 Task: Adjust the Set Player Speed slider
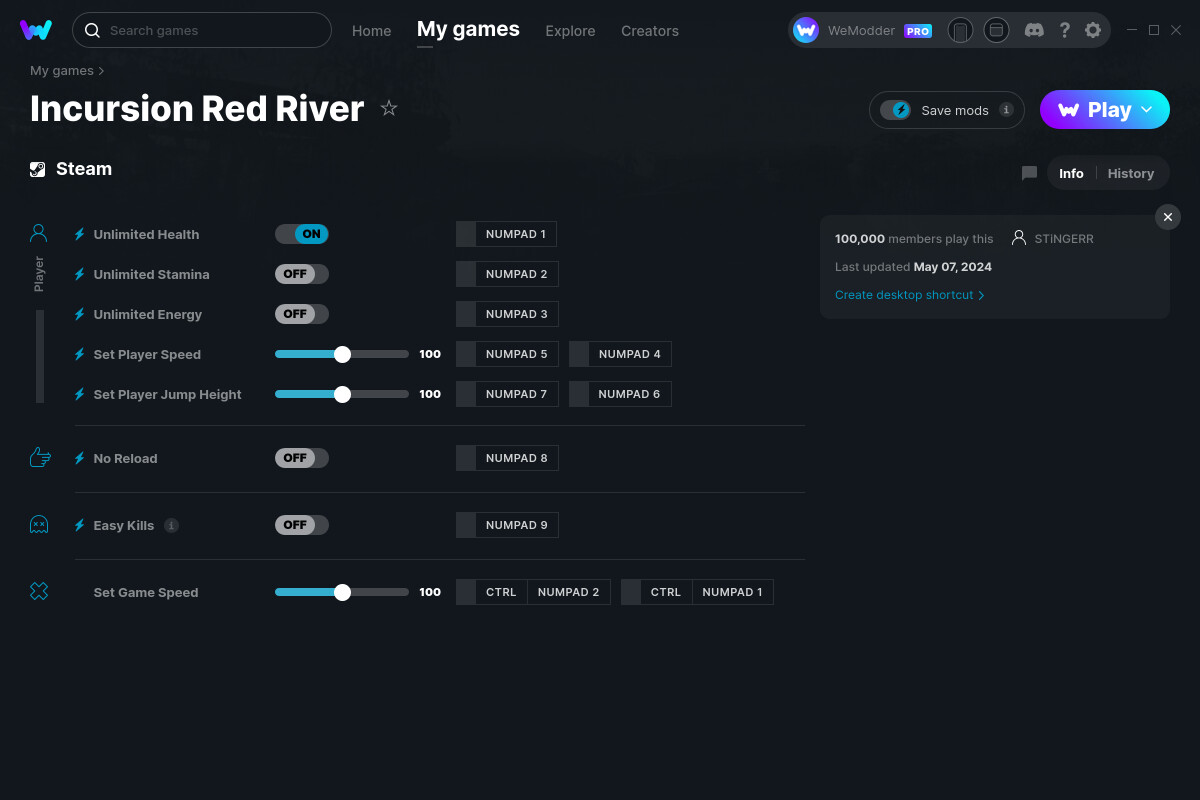[x=342, y=353]
